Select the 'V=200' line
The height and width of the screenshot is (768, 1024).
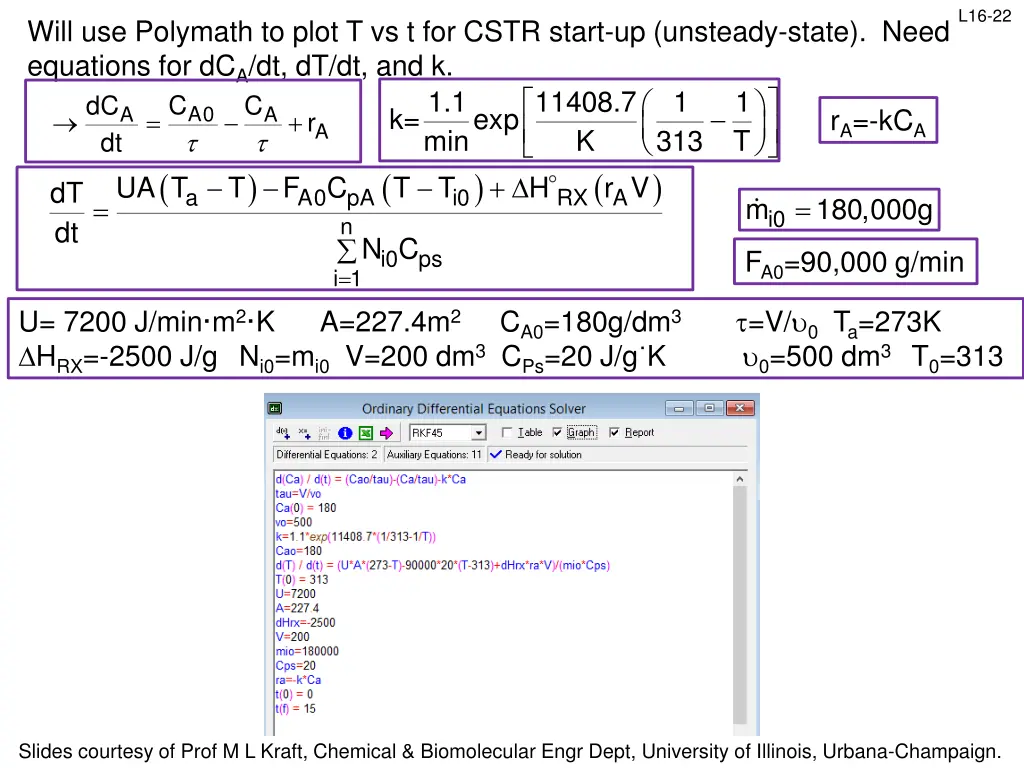pyautogui.click(x=293, y=637)
